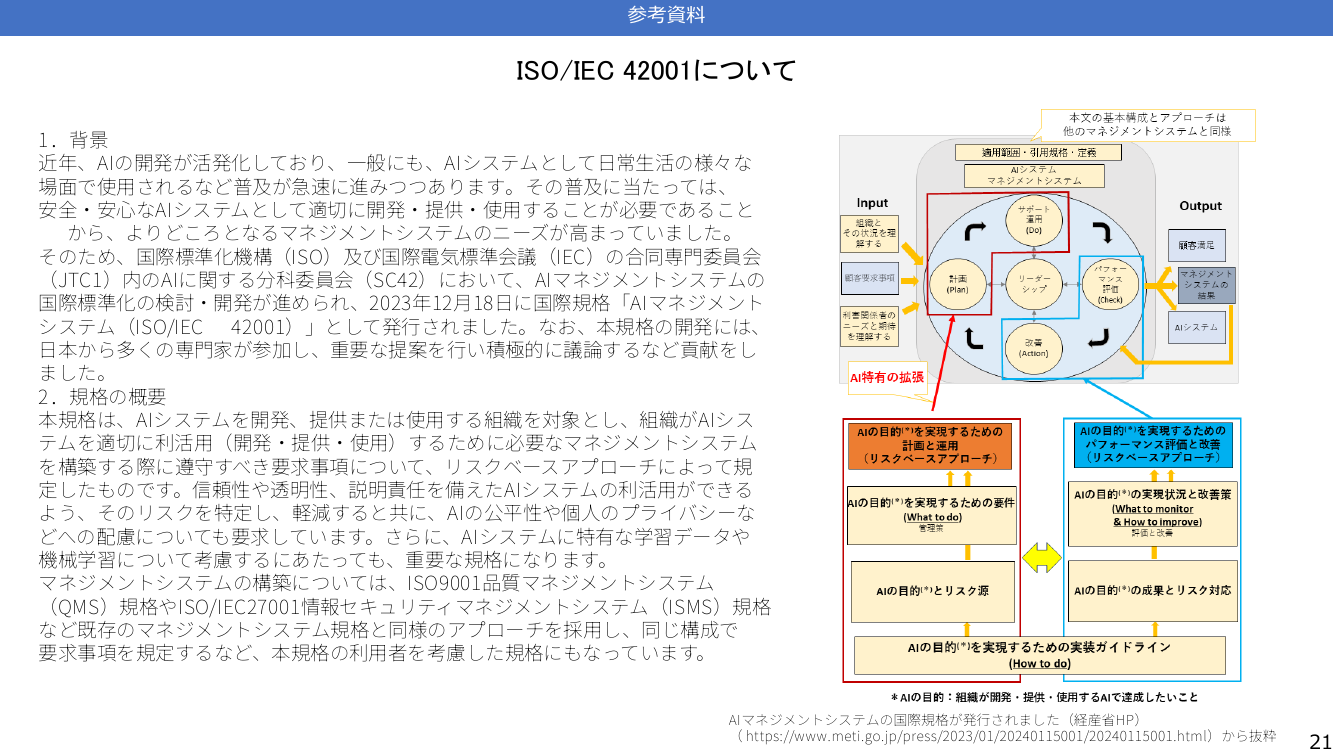
Task: Click the ISO/IEC 42001について slide title
Action: pos(655,71)
